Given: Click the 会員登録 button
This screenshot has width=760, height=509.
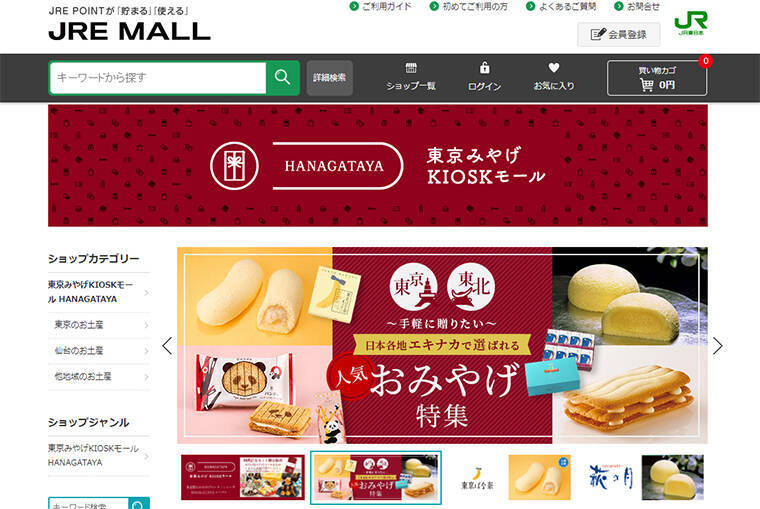Looking at the screenshot, I should point(618,34).
